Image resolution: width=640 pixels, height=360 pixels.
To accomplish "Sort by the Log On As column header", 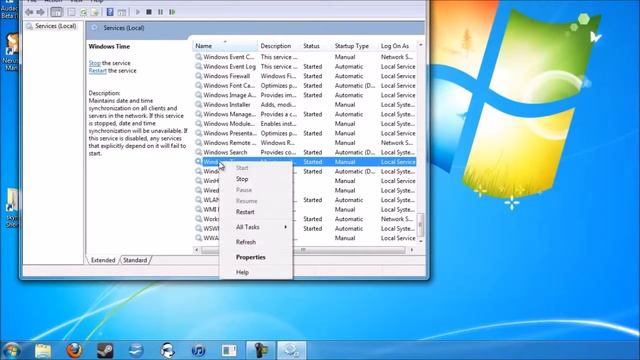I will [x=398, y=46].
